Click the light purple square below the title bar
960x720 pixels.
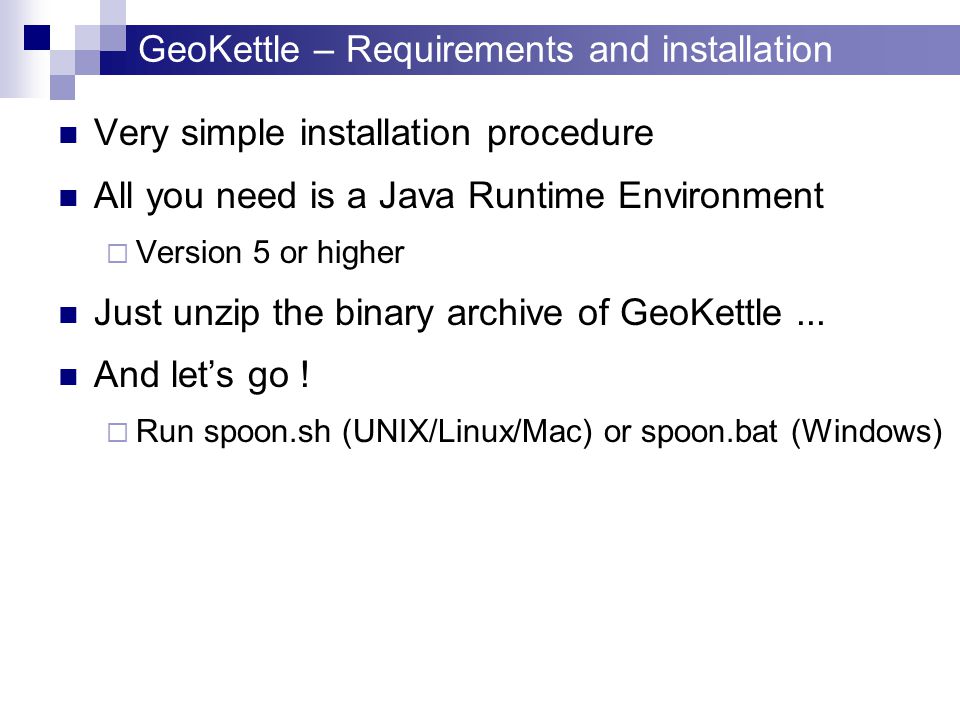62,87
